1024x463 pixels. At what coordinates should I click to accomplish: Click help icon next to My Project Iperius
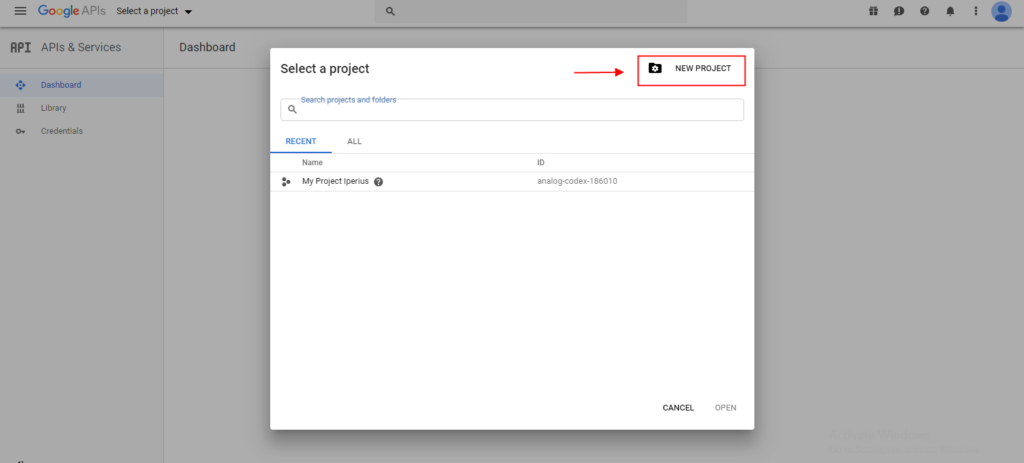(378, 182)
